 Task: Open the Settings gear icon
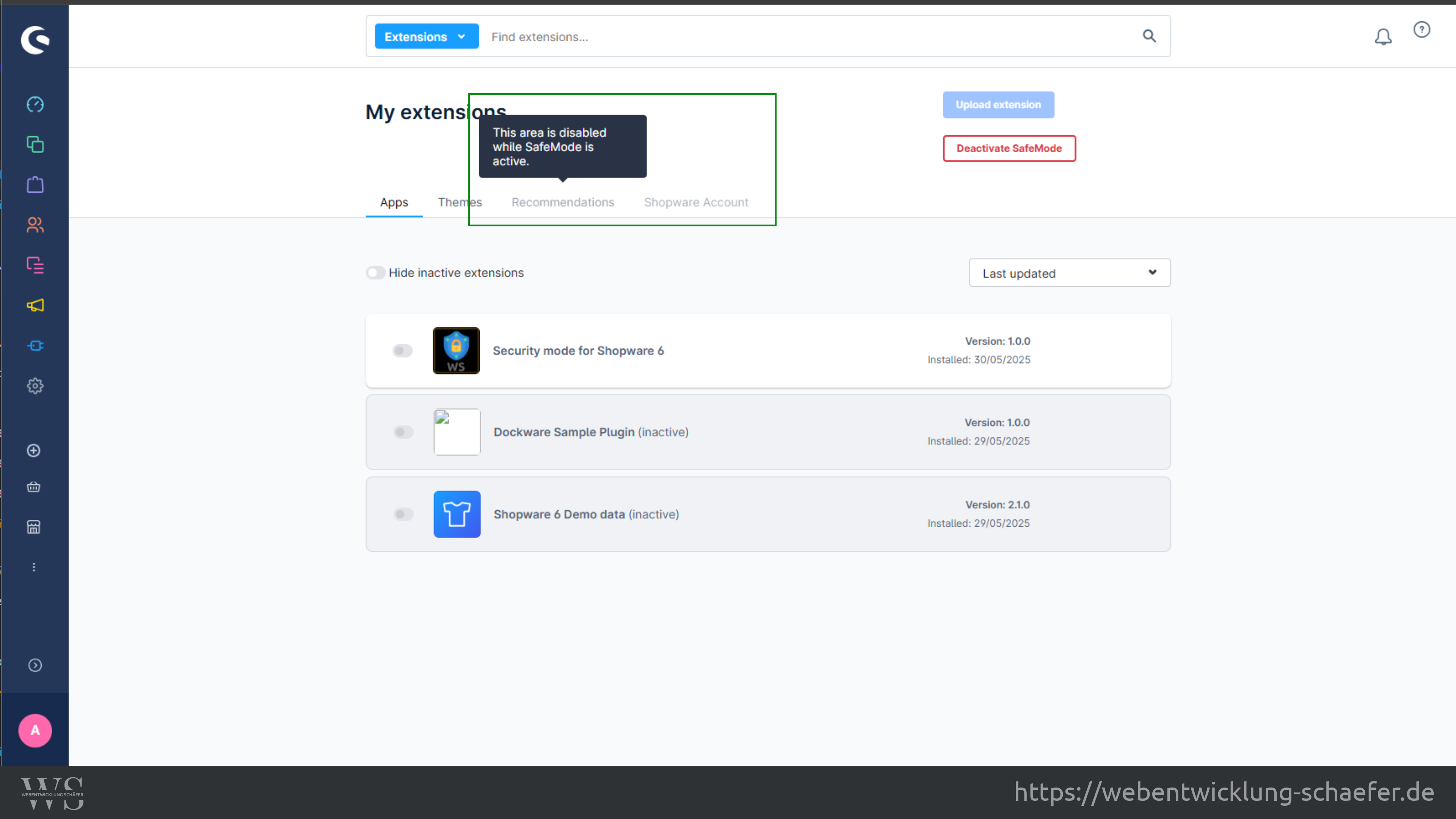(x=35, y=386)
